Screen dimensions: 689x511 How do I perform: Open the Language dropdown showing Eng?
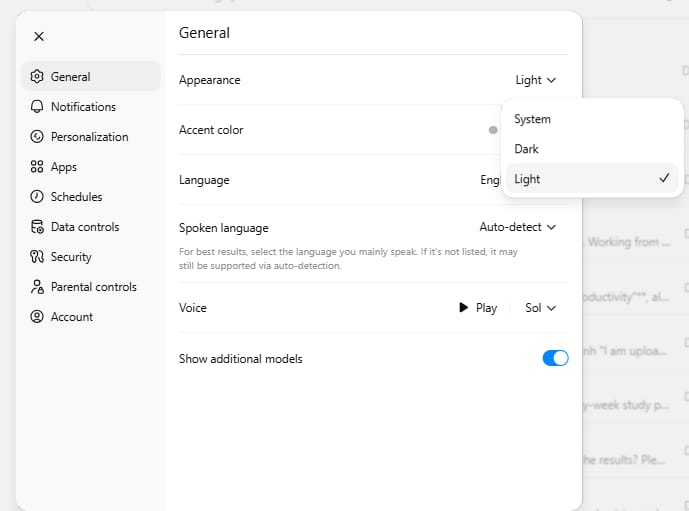click(490, 180)
